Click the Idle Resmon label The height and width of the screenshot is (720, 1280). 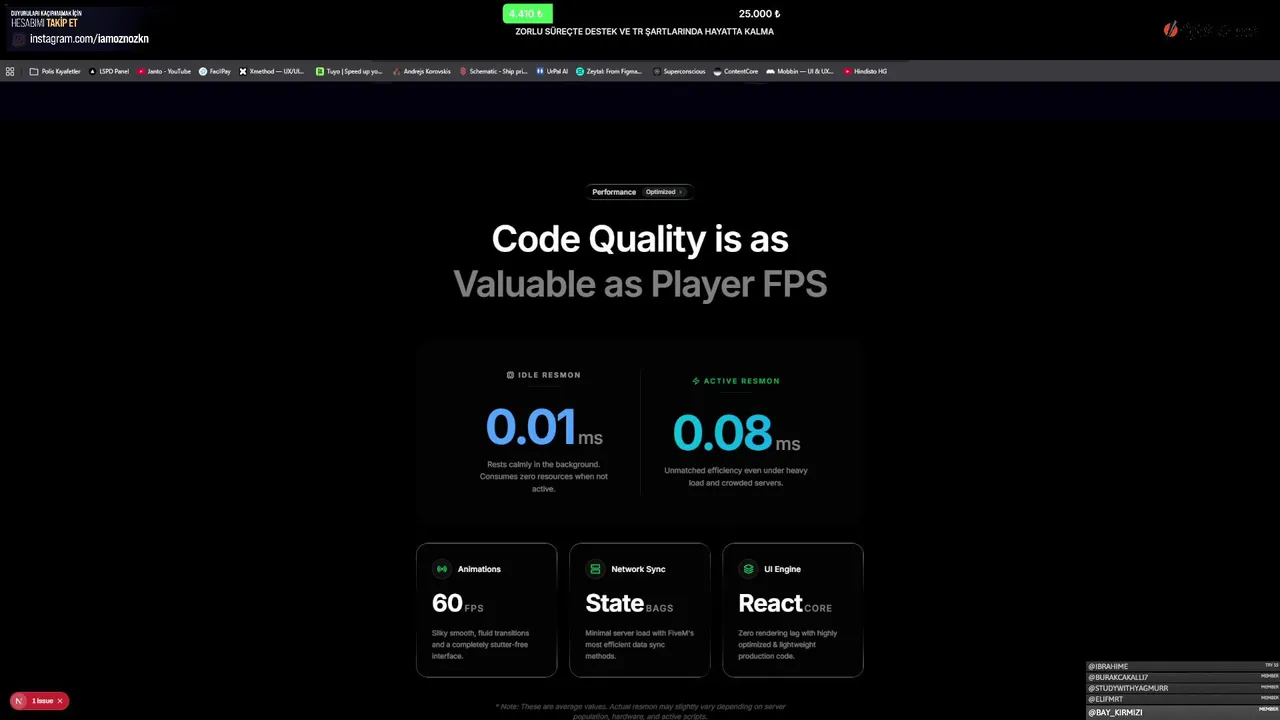[549, 375]
